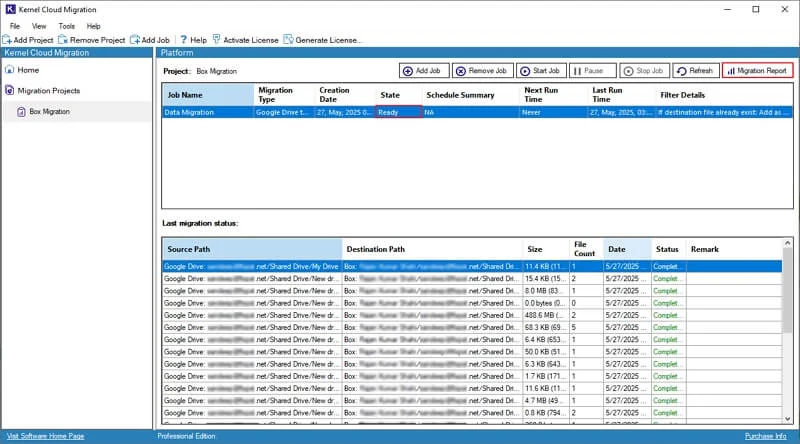The image size is (800, 444).
Task: Click the status table scroll up arrow
Action: tap(787, 243)
